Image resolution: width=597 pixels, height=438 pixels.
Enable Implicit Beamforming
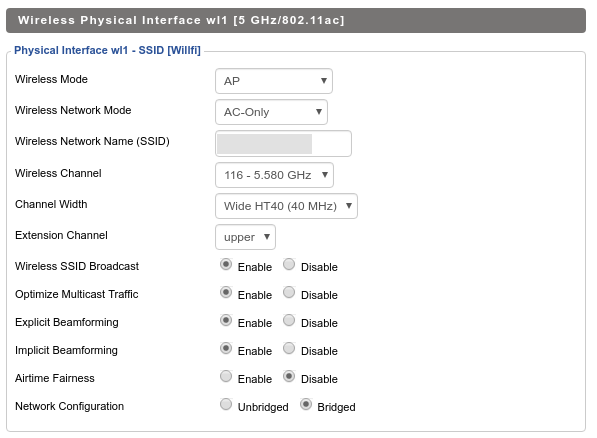pyautogui.click(x=226, y=348)
